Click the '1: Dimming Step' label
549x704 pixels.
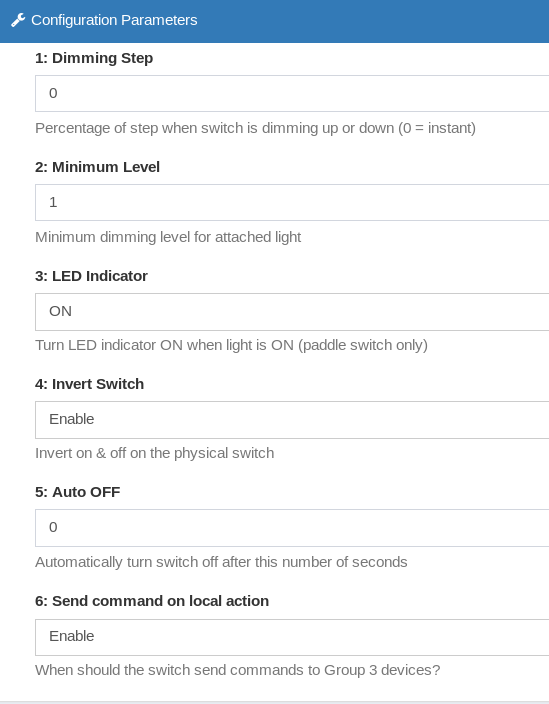coord(94,58)
